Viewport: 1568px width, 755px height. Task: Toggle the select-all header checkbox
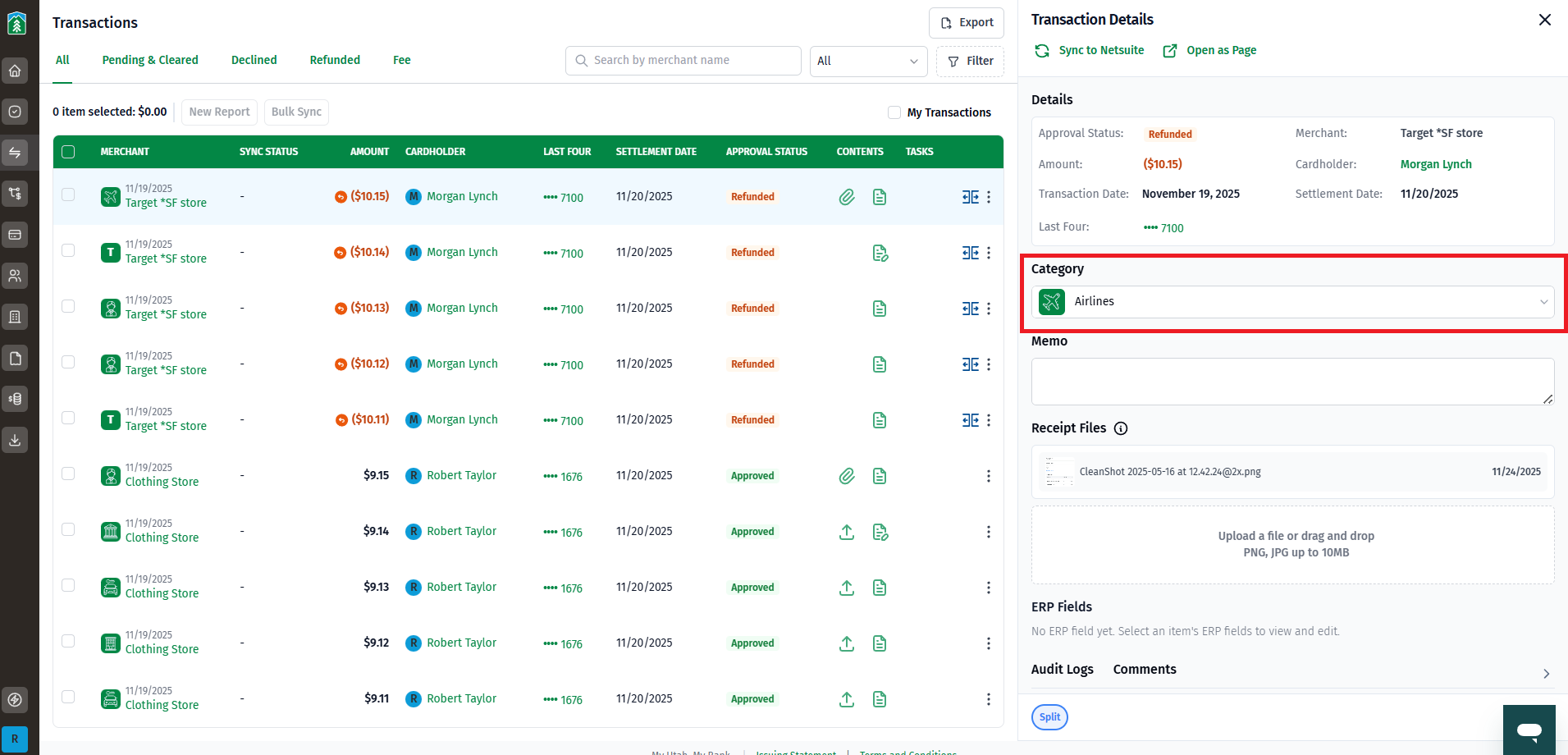pyautogui.click(x=68, y=152)
